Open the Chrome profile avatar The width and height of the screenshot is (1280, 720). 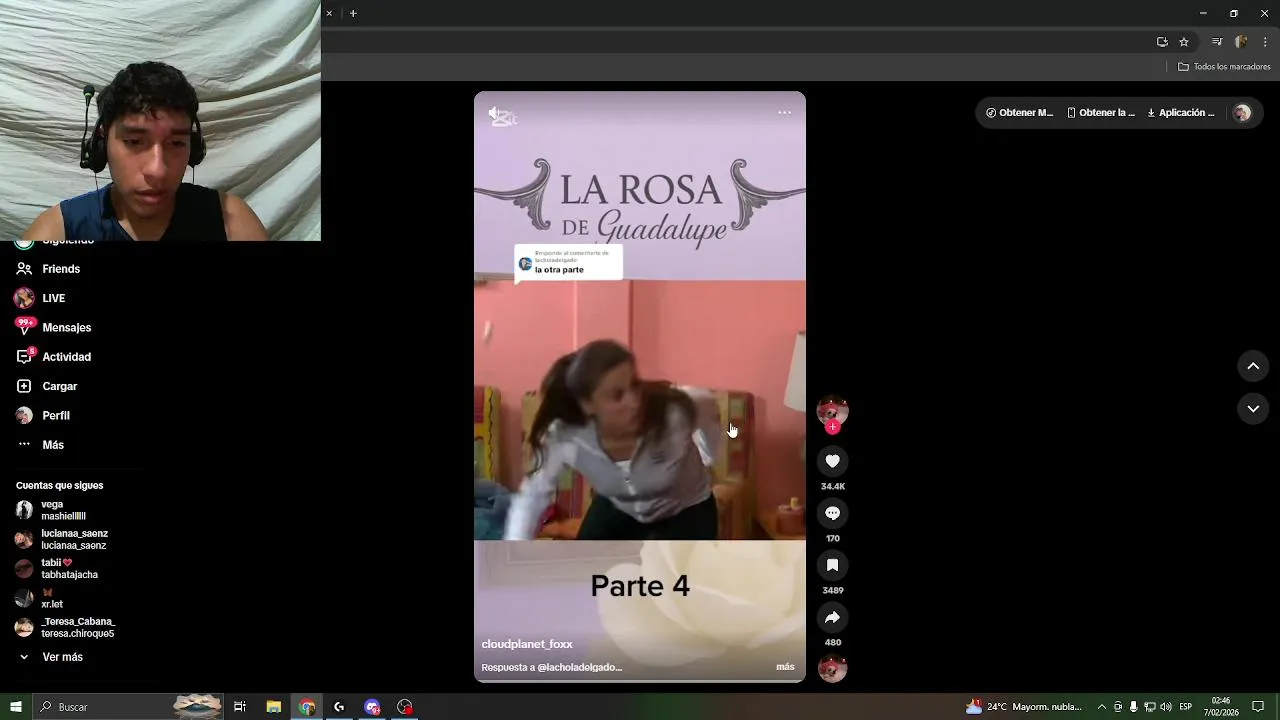(x=1241, y=42)
